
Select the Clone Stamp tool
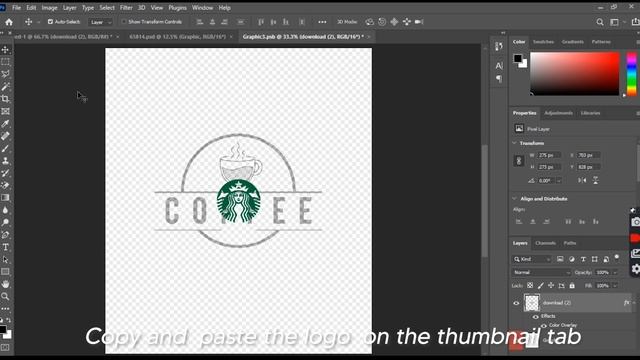pos(5,160)
